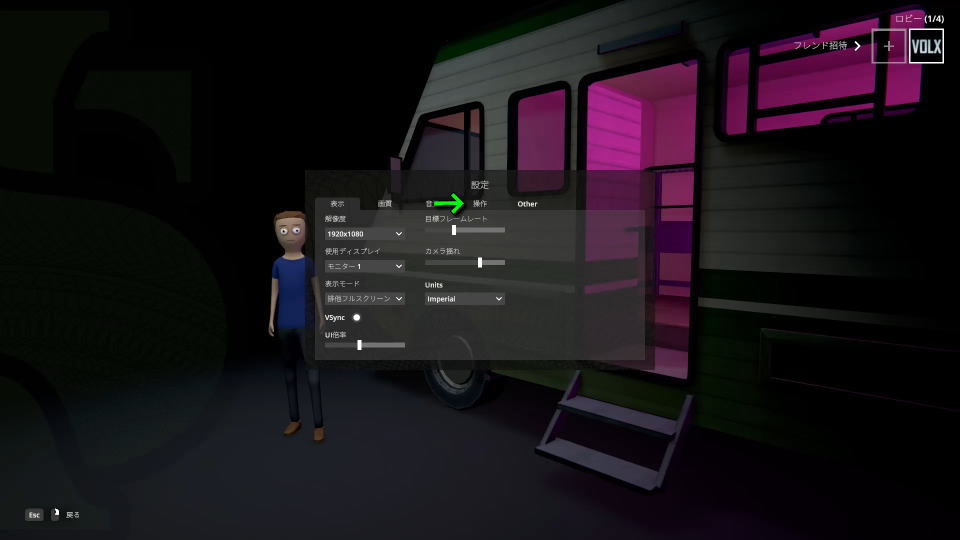Expand the Units Imperial dropdown
960x540 pixels.
point(464,298)
